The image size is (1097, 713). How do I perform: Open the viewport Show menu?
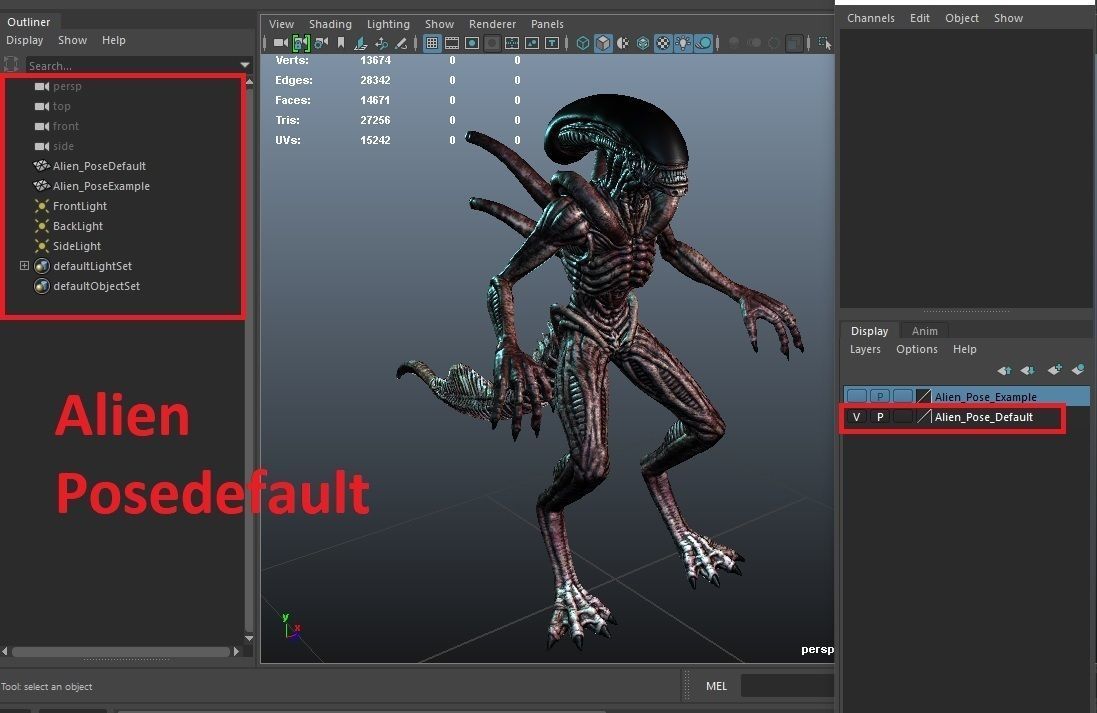point(439,24)
